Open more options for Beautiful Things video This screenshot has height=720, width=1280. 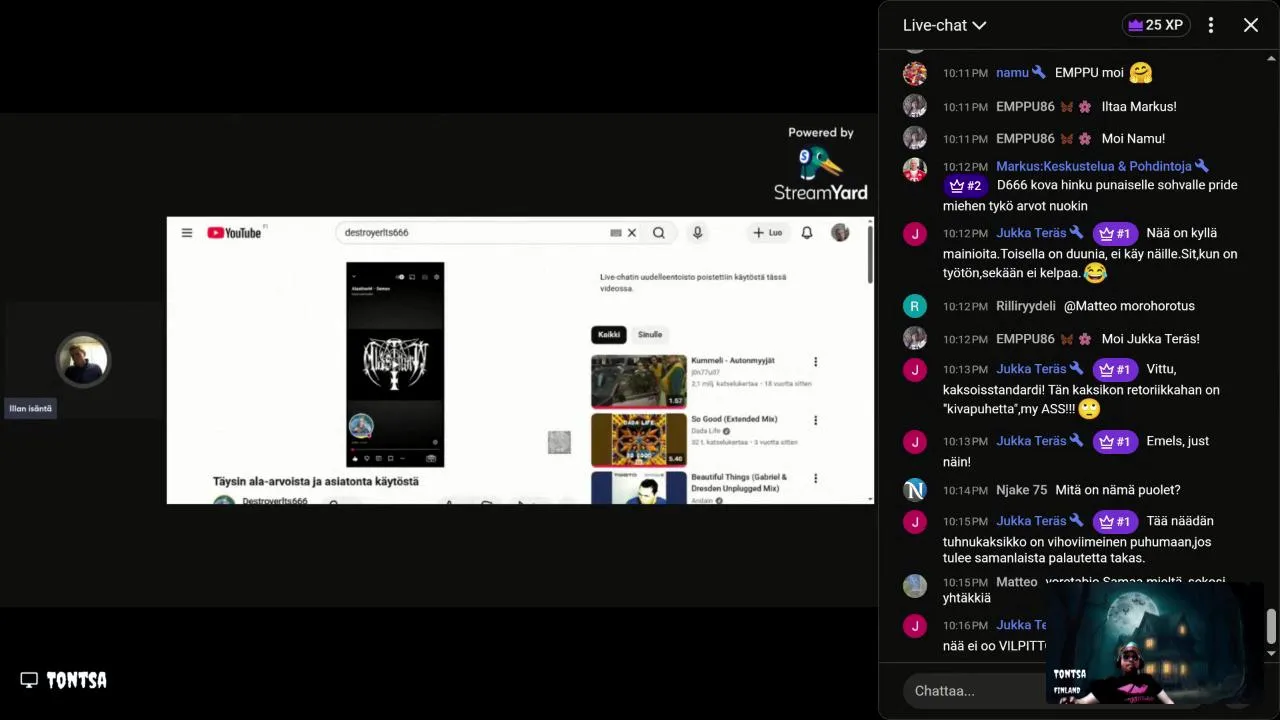pyautogui.click(x=815, y=479)
